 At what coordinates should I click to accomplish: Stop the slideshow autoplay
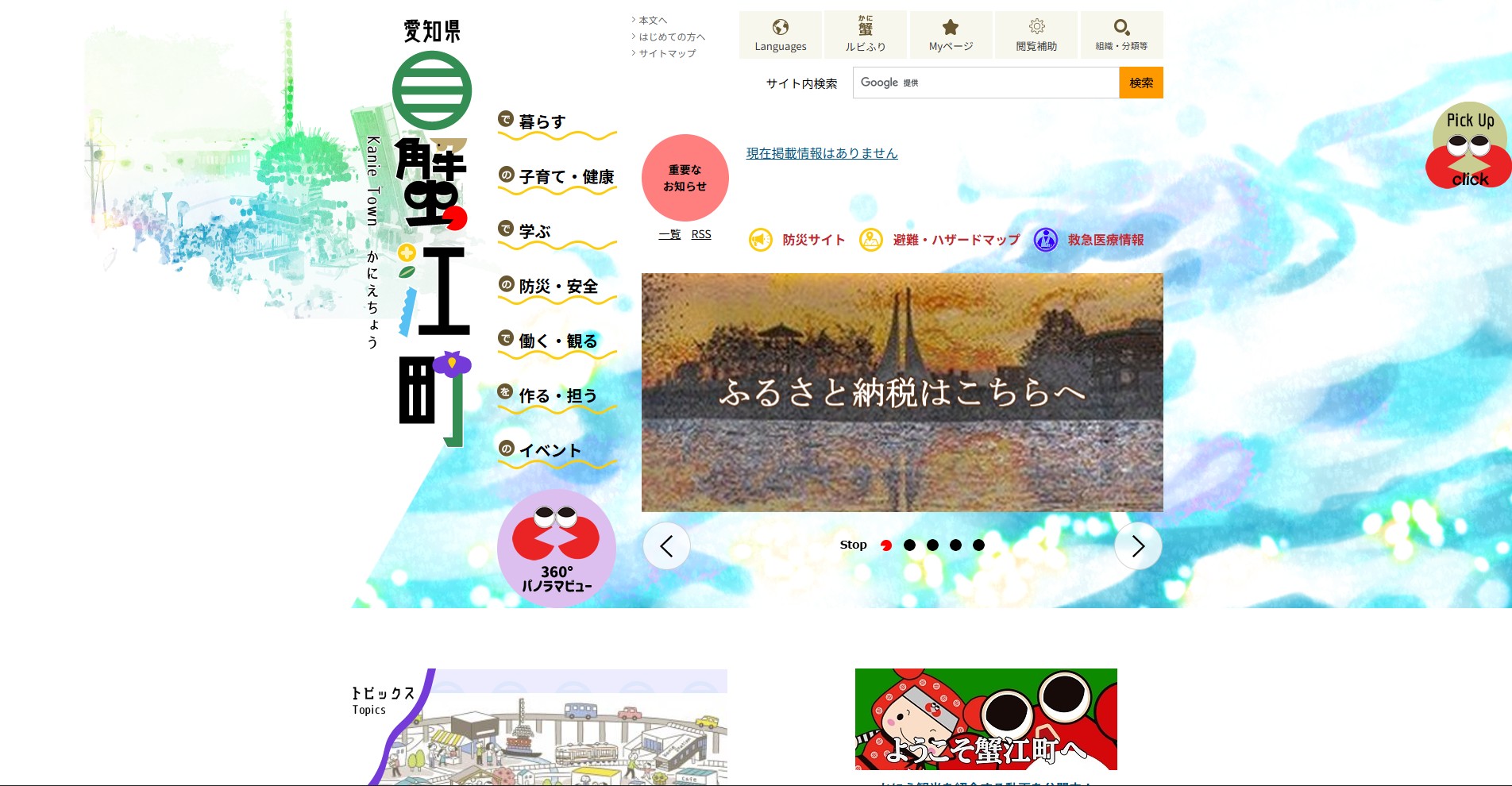pyautogui.click(x=853, y=545)
